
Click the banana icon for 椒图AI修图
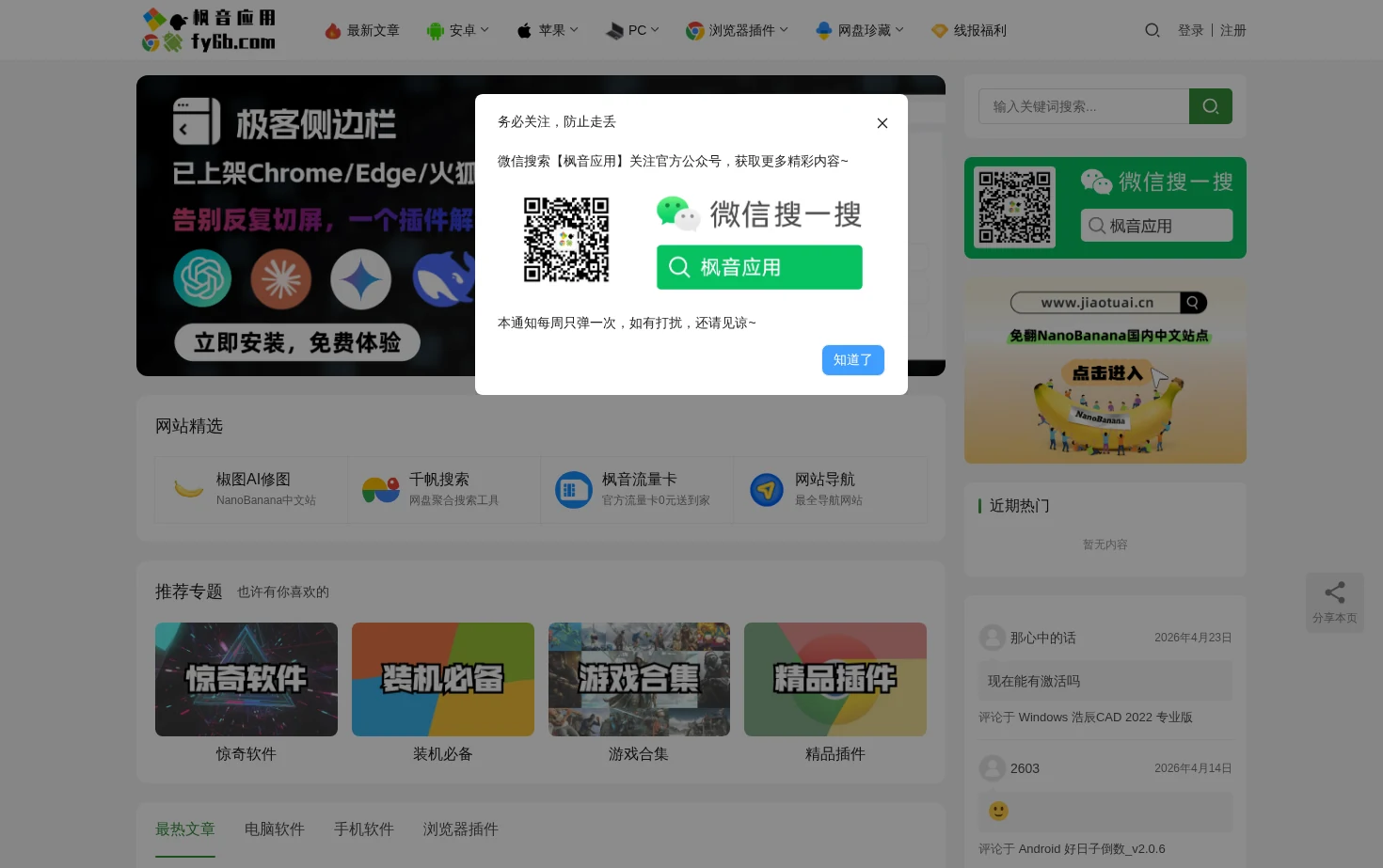189,490
